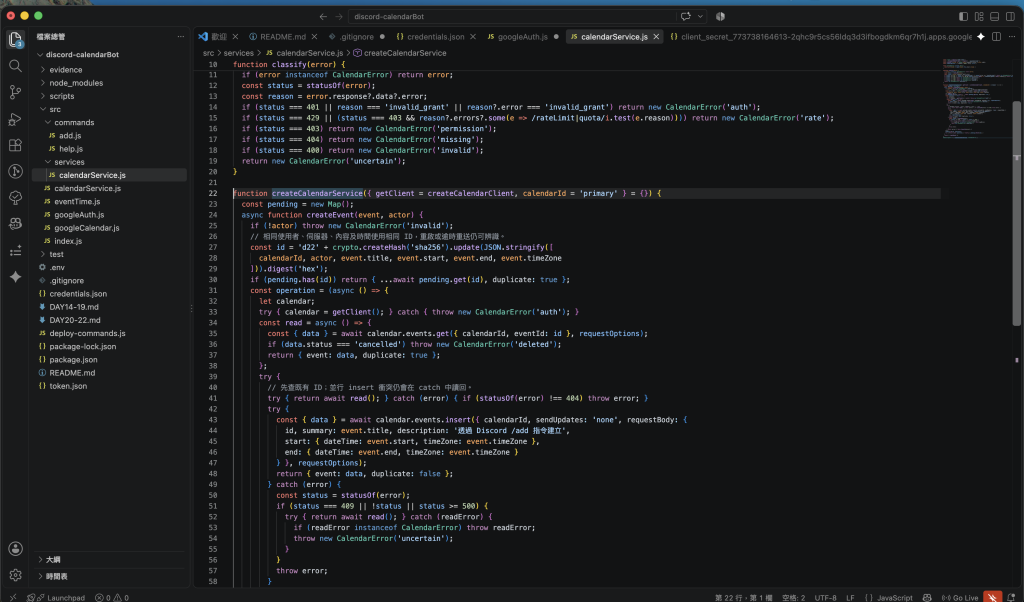This screenshot has height=602, width=1024.
Task: Open editor More Actions ellipsis menu
Action: pyautogui.click(x=1012, y=37)
